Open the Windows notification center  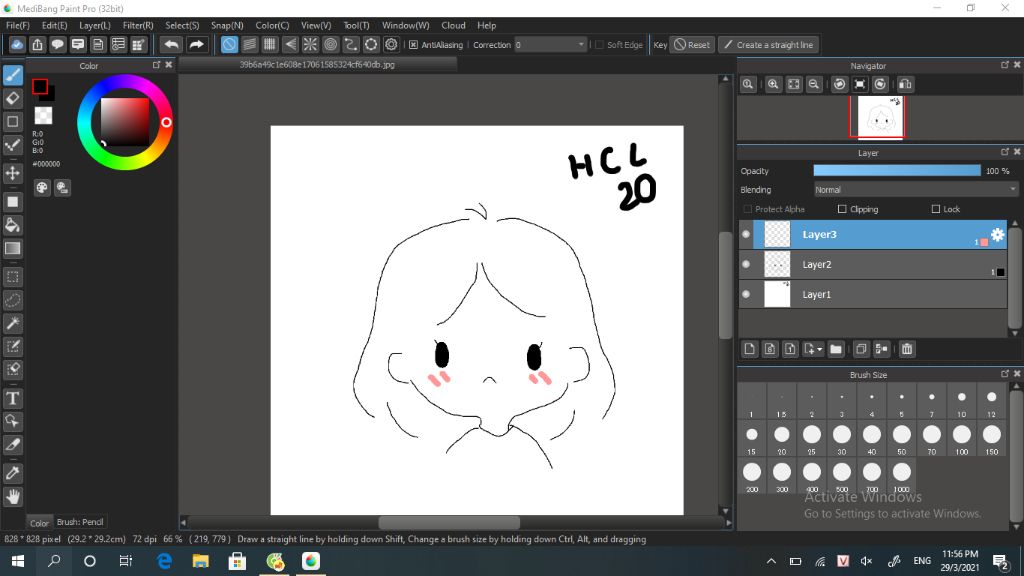coord(999,561)
